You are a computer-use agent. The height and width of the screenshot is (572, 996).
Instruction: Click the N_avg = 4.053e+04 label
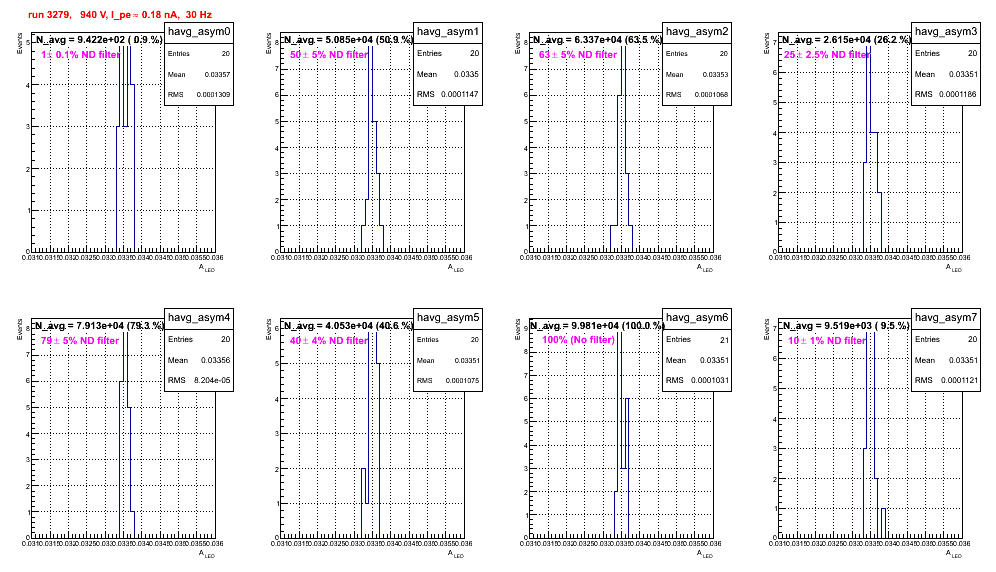tap(348, 325)
